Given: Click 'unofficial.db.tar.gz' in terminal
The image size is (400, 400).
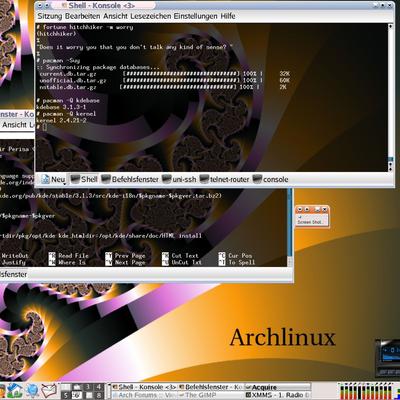Looking at the screenshot, I should point(73,80).
